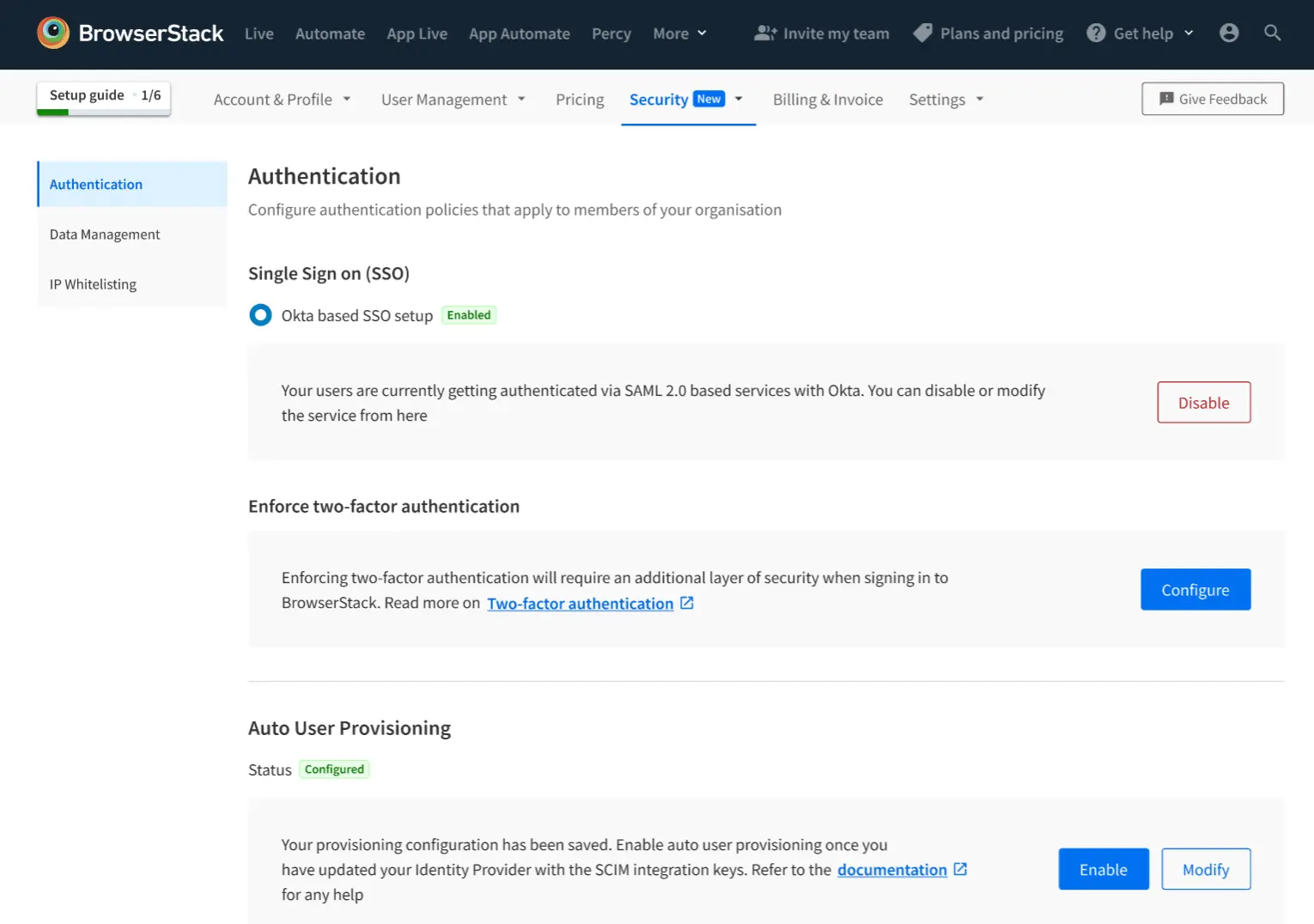Select IP Whitelisting in the sidebar
The width and height of the screenshot is (1314, 924).
tap(93, 284)
